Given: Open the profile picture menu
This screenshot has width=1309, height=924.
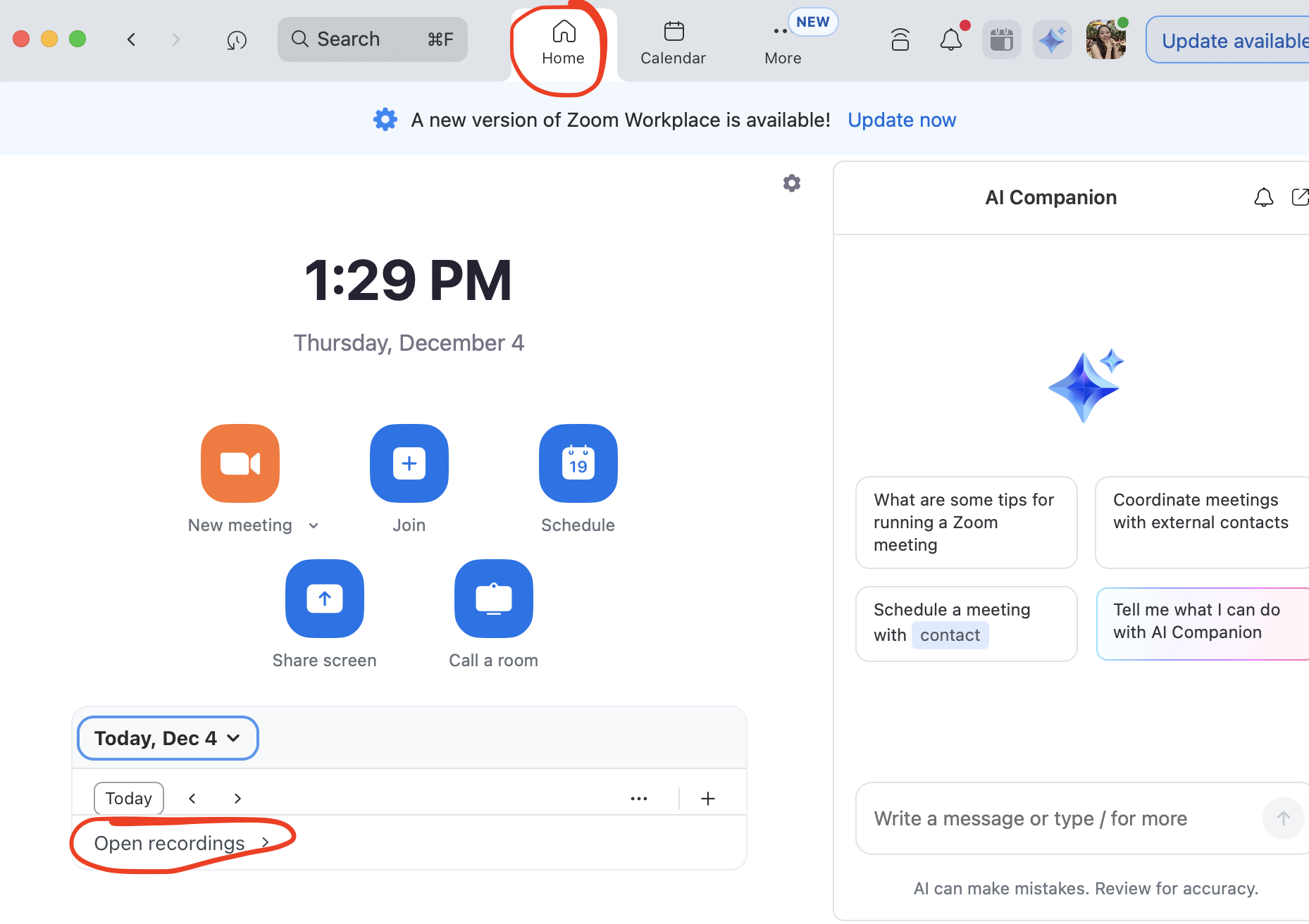Looking at the screenshot, I should coord(1105,39).
